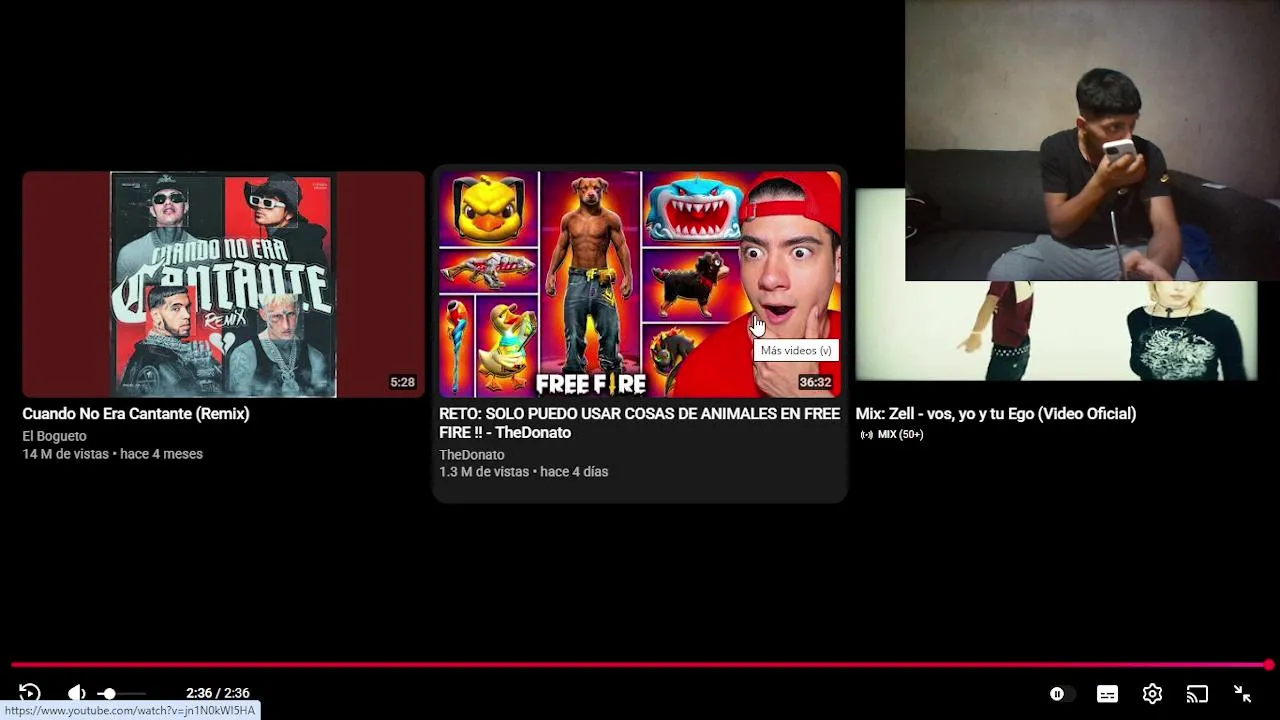This screenshot has width=1280, height=720.
Task: Click RETO: SOLO PUEDO USAR COSAS title
Action: pyautogui.click(x=639, y=423)
